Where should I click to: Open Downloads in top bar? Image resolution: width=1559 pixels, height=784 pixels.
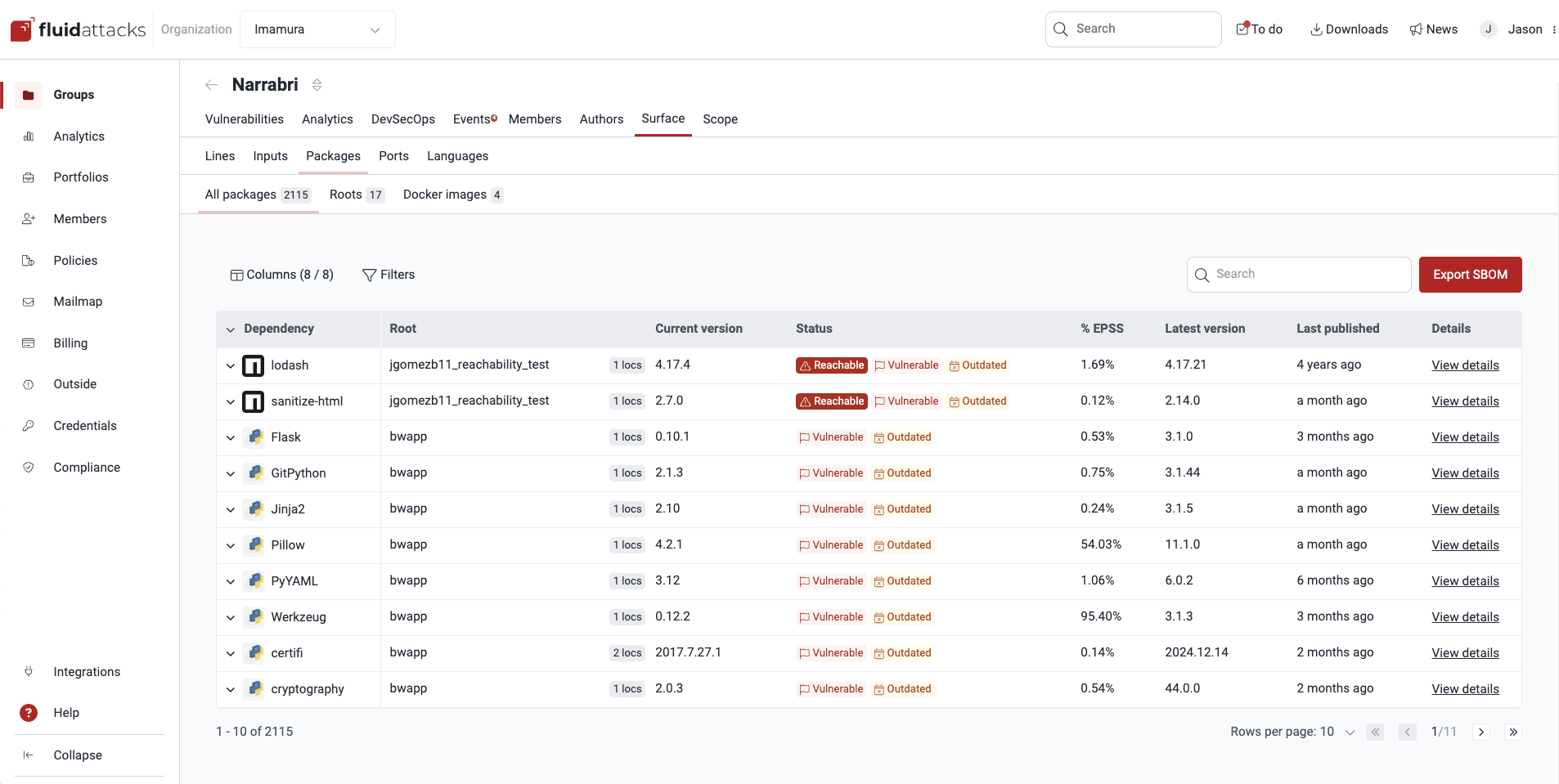1349,29
